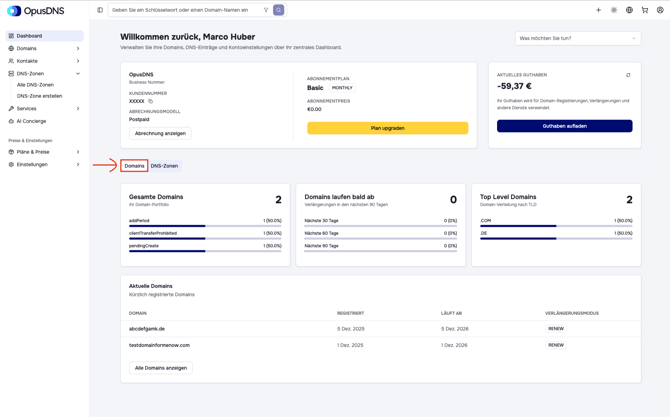
Task: Click the Einstellungen gear icon
Action: [x=11, y=164]
